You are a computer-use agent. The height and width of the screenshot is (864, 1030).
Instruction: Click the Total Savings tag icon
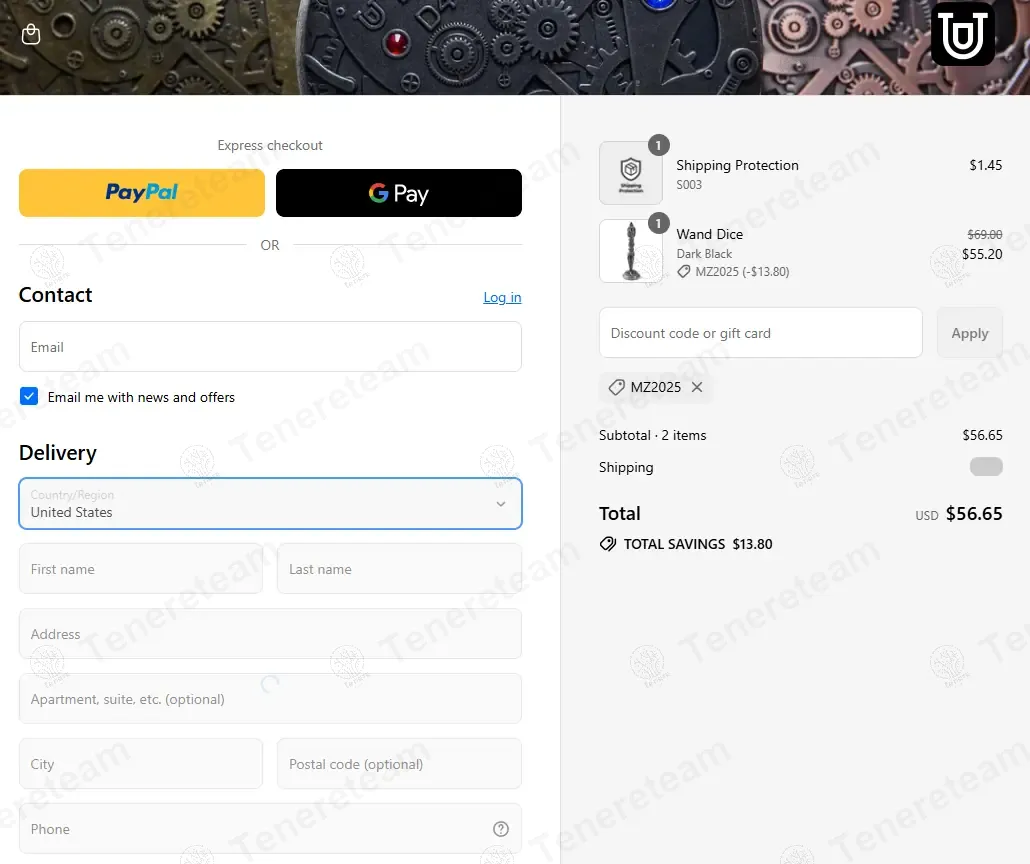(x=608, y=544)
